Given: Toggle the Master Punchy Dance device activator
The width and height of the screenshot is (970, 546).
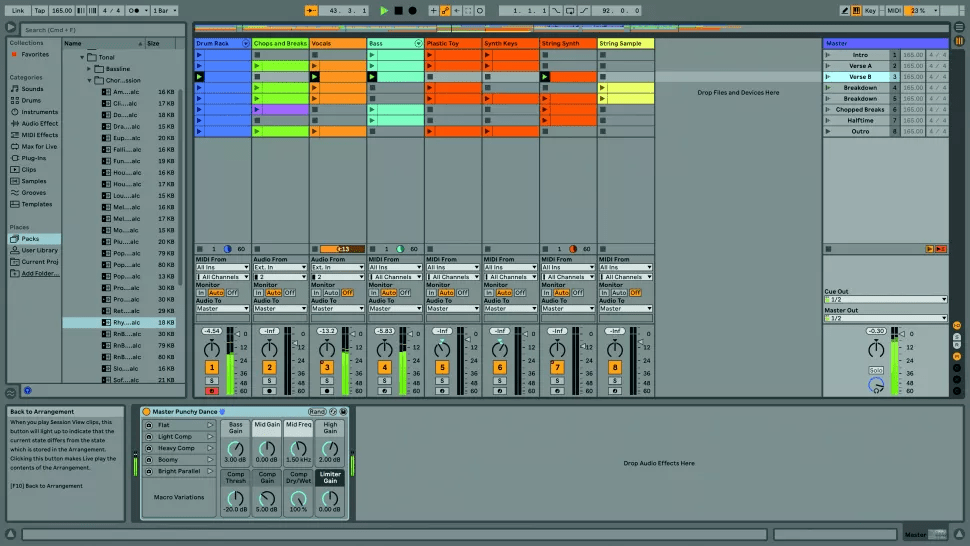Looking at the screenshot, I should coord(146,411).
